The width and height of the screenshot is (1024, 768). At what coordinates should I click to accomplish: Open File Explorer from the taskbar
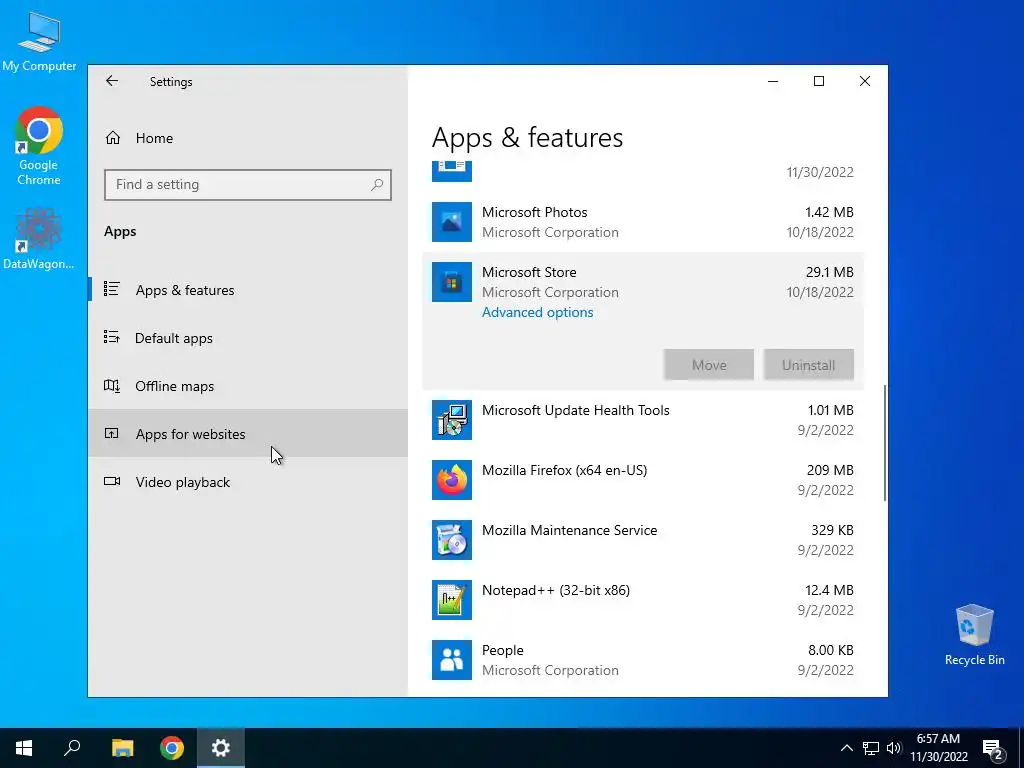[x=122, y=748]
